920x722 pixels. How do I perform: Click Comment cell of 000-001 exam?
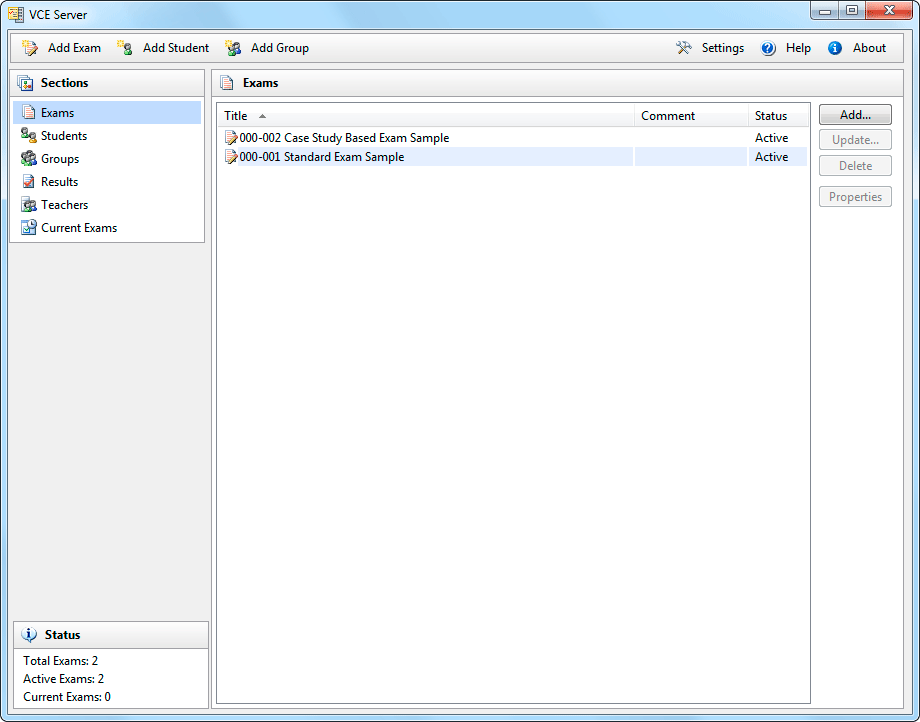(x=691, y=157)
